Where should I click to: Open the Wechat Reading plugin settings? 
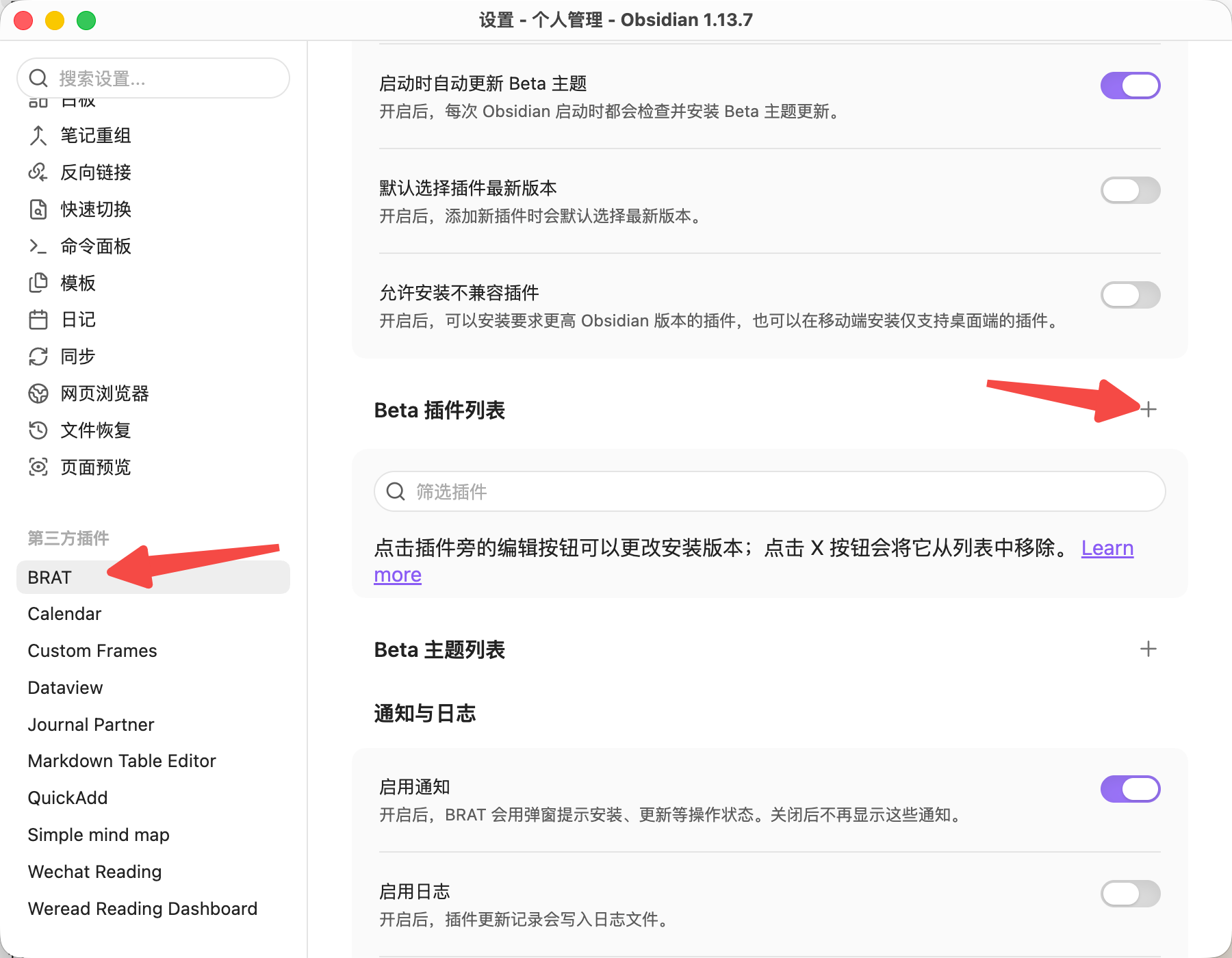(x=153, y=872)
